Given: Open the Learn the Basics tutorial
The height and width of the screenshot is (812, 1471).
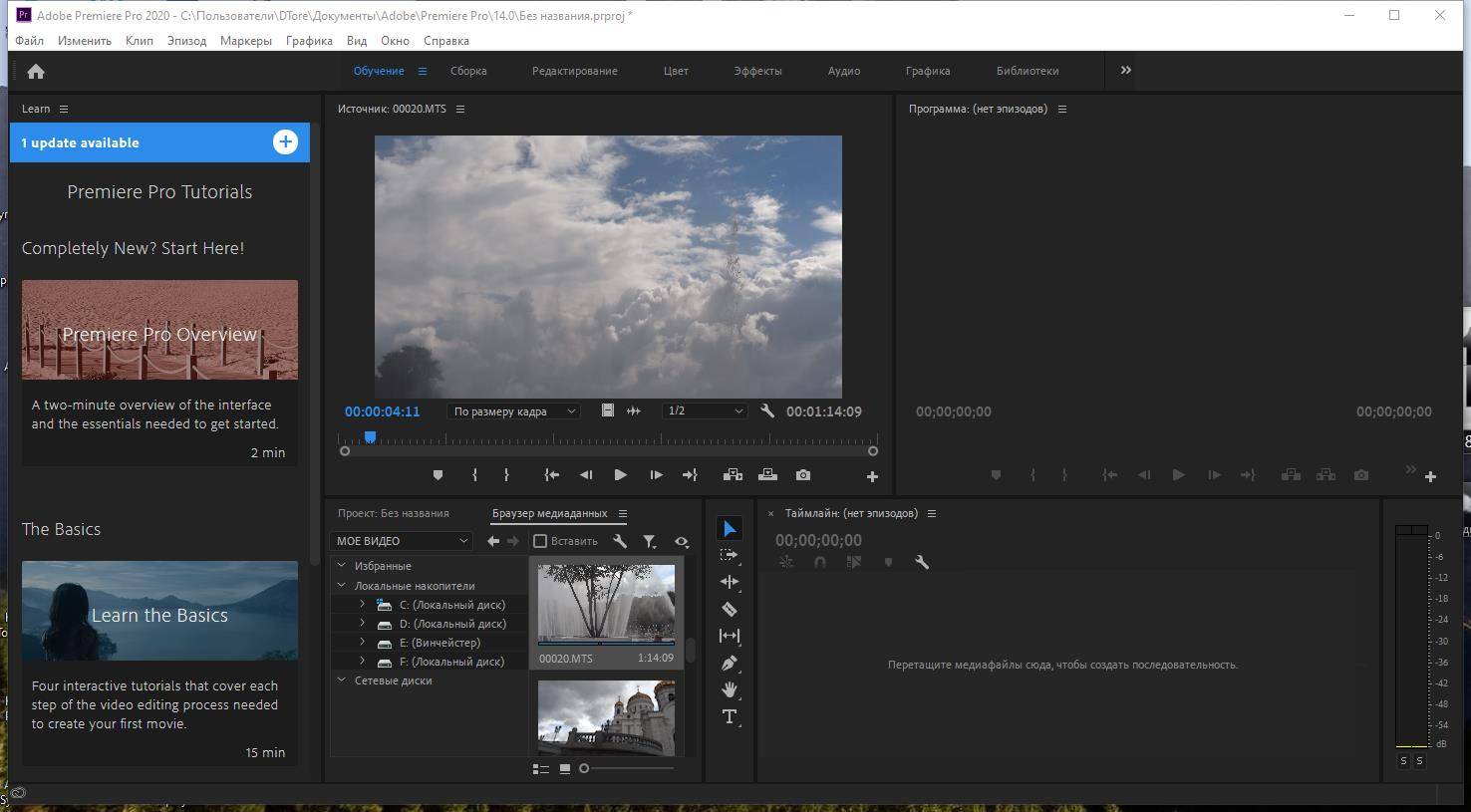Looking at the screenshot, I should point(159,611).
